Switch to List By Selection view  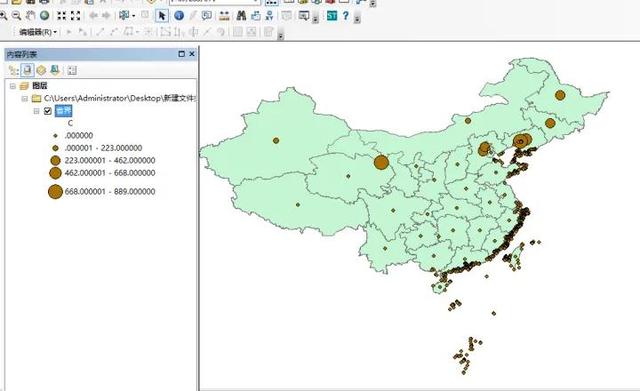click(x=55, y=70)
